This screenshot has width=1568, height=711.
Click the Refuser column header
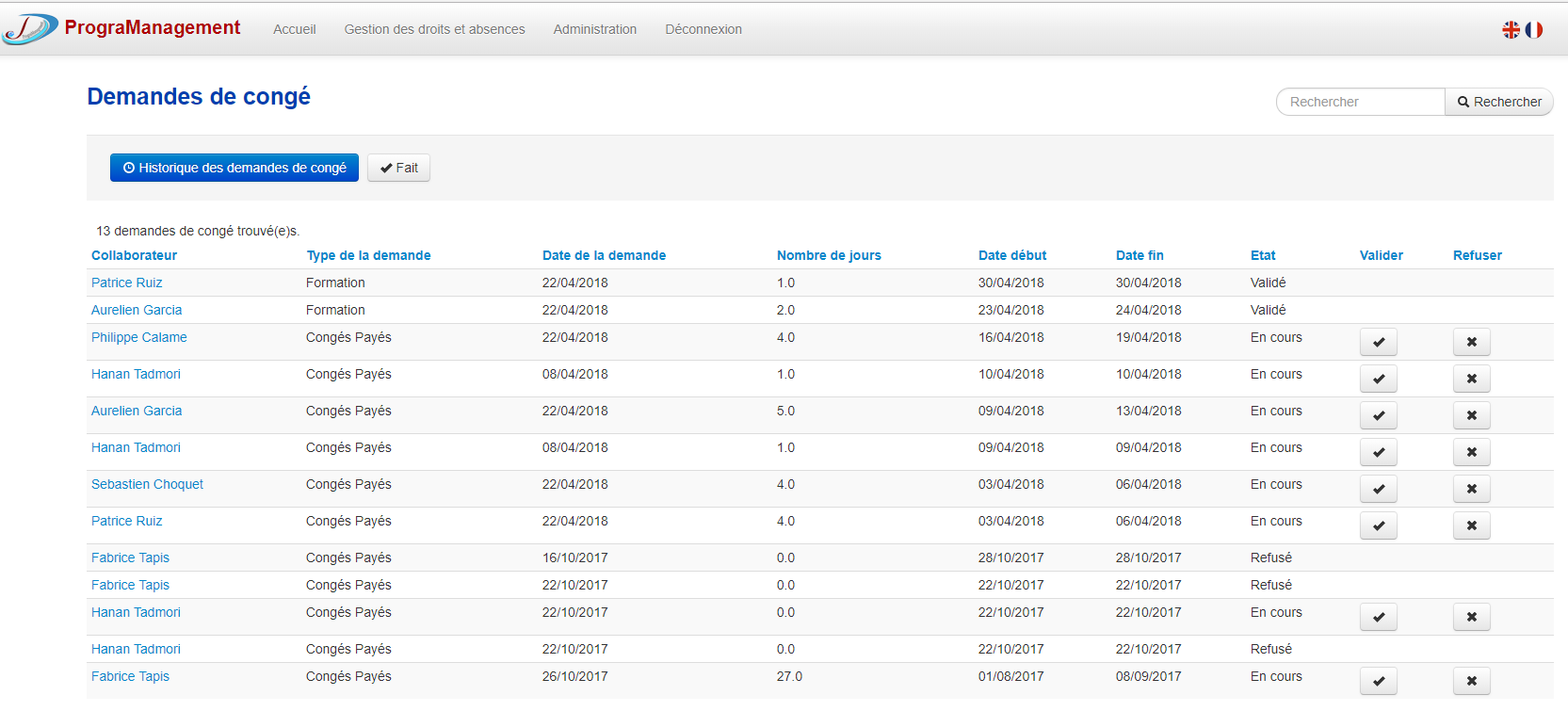(1478, 255)
